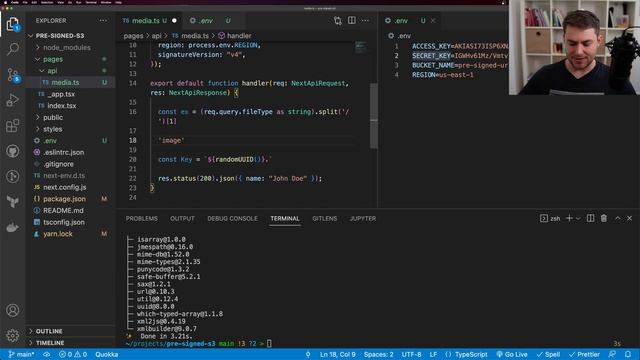
Task: Expand the styles folder
Action: (52, 129)
